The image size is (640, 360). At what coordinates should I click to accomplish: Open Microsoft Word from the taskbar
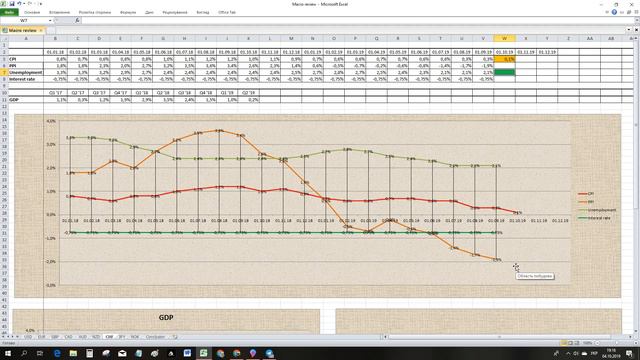point(187,353)
